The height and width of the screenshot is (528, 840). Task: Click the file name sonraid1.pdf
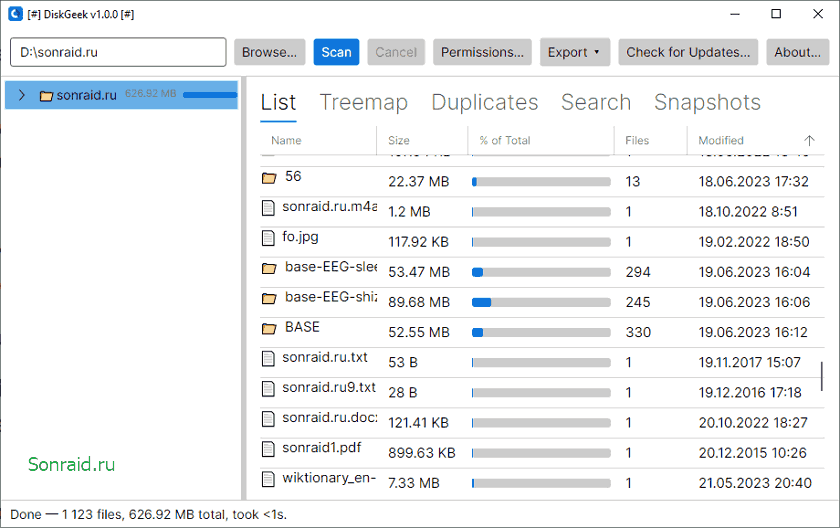[x=321, y=448]
